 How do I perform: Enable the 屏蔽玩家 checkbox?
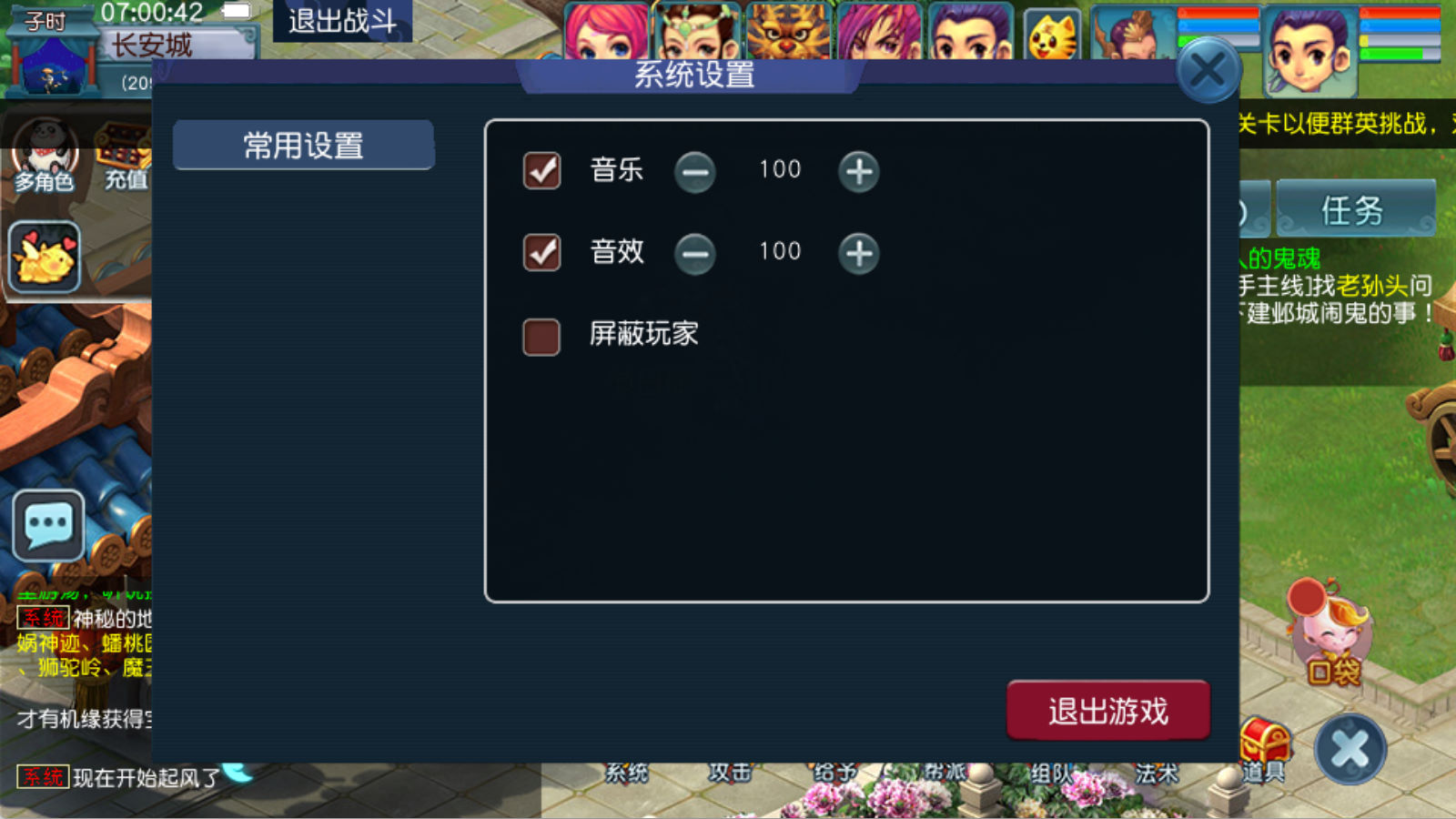[x=541, y=336]
